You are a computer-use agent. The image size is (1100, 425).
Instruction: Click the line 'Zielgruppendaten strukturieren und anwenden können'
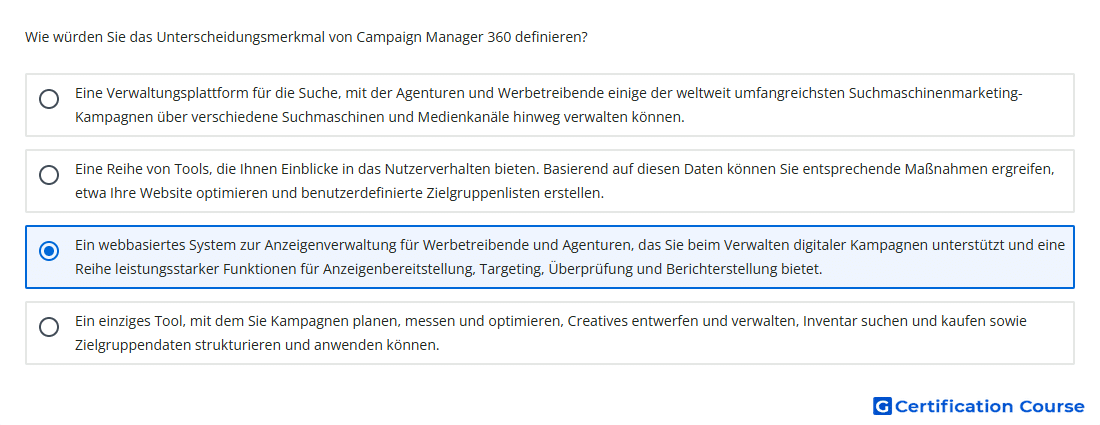[257, 345]
